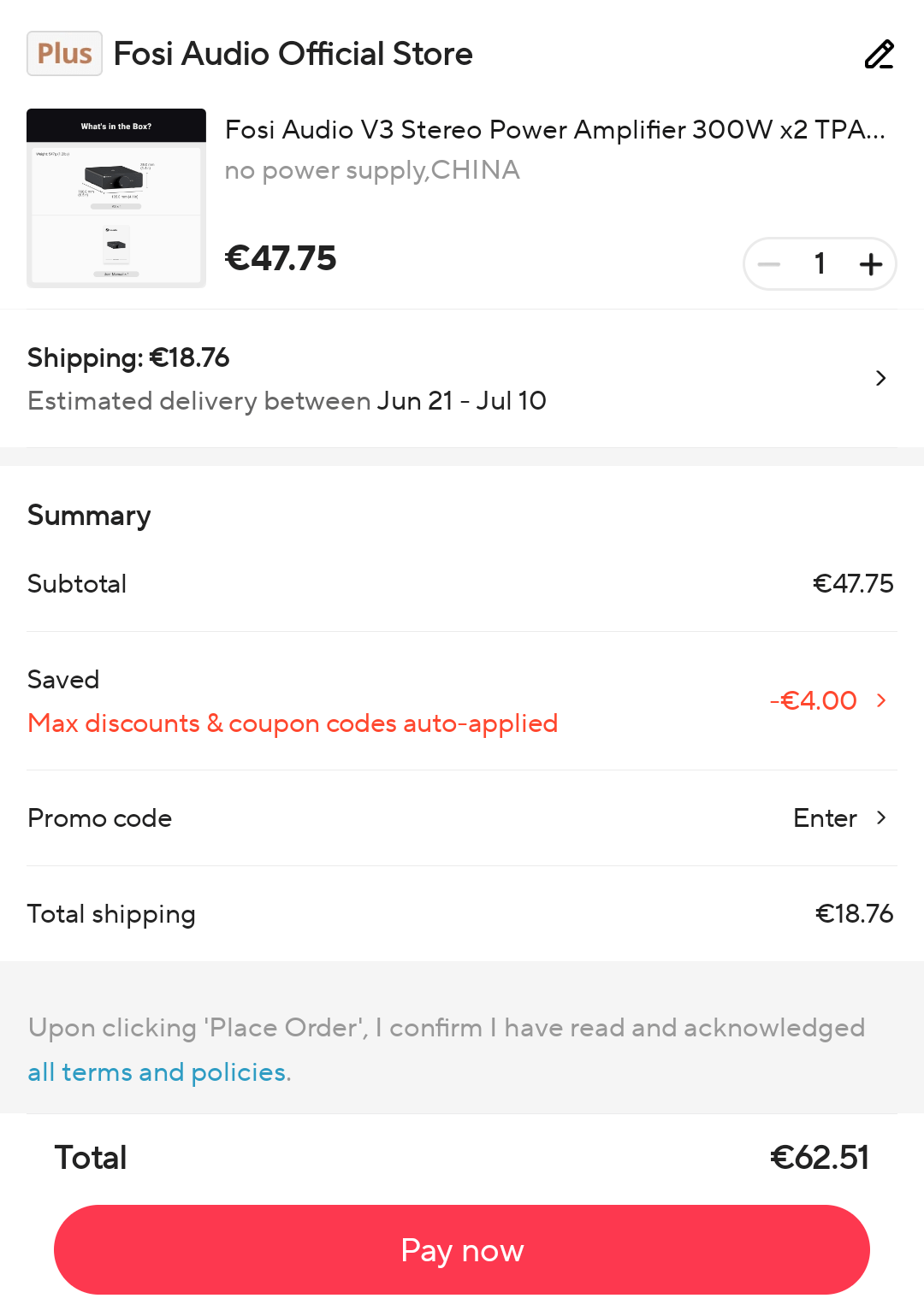Decrease quantity with the minus icon

point(769,264)
